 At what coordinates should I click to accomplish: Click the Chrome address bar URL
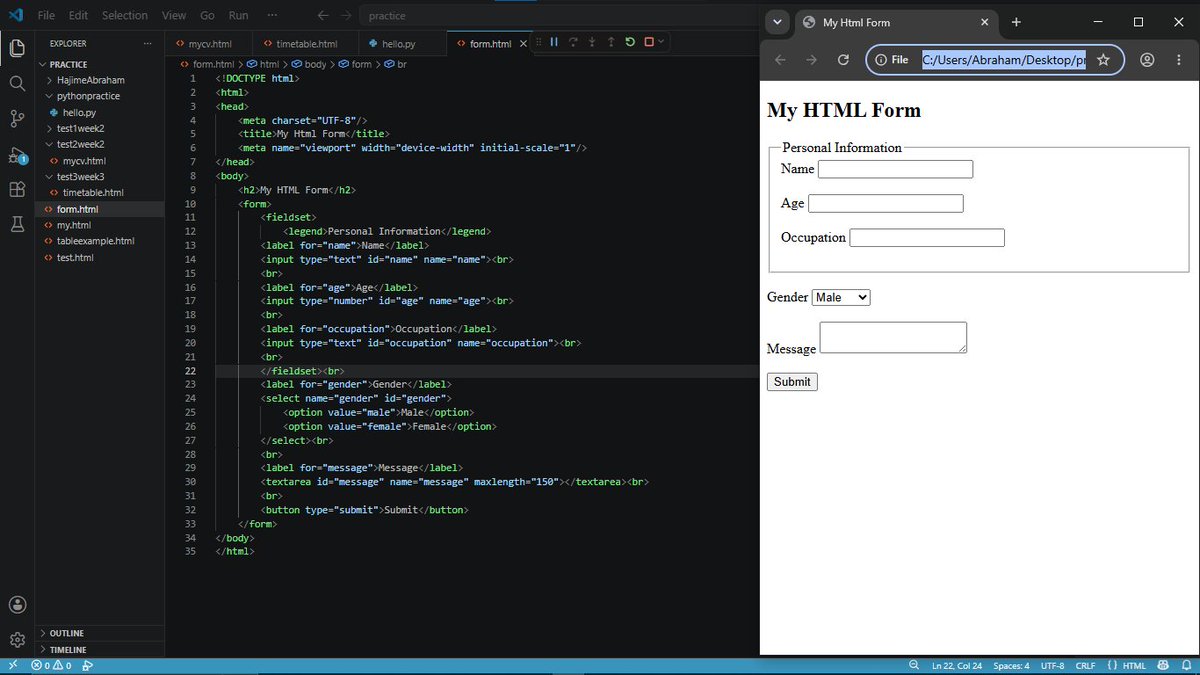click(x=1003, y=60)
